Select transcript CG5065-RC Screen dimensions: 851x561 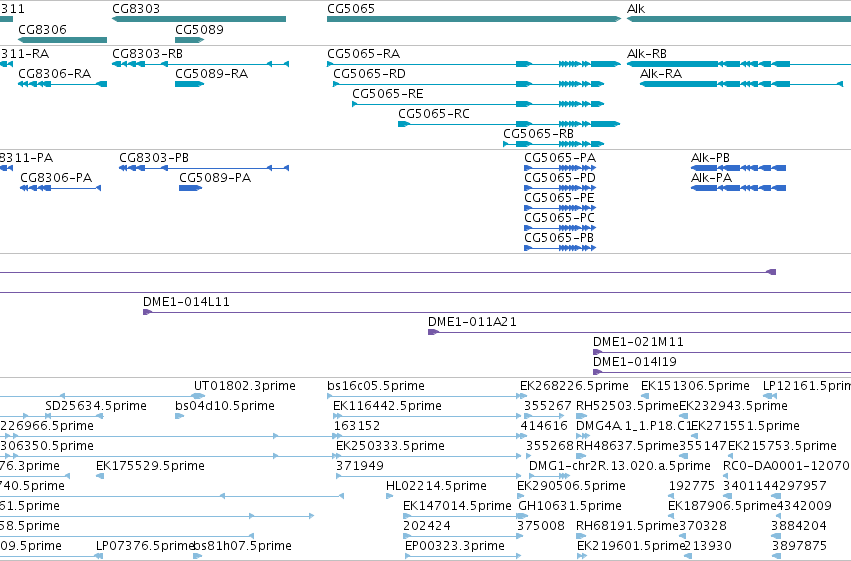[509, 124]
